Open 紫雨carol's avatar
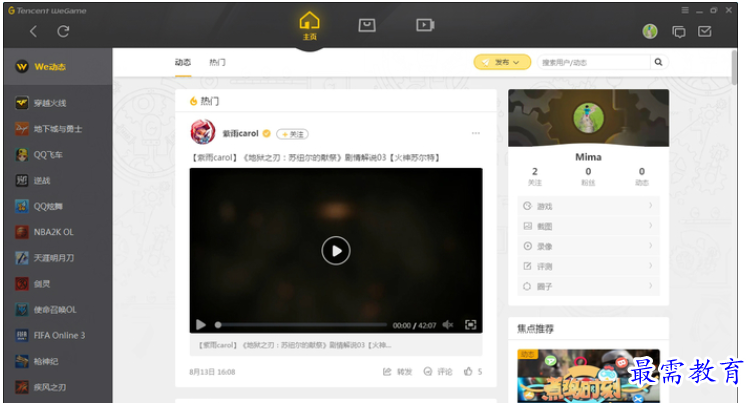The height and width of the screenshot is (403, 752). [x=203, y=132]
